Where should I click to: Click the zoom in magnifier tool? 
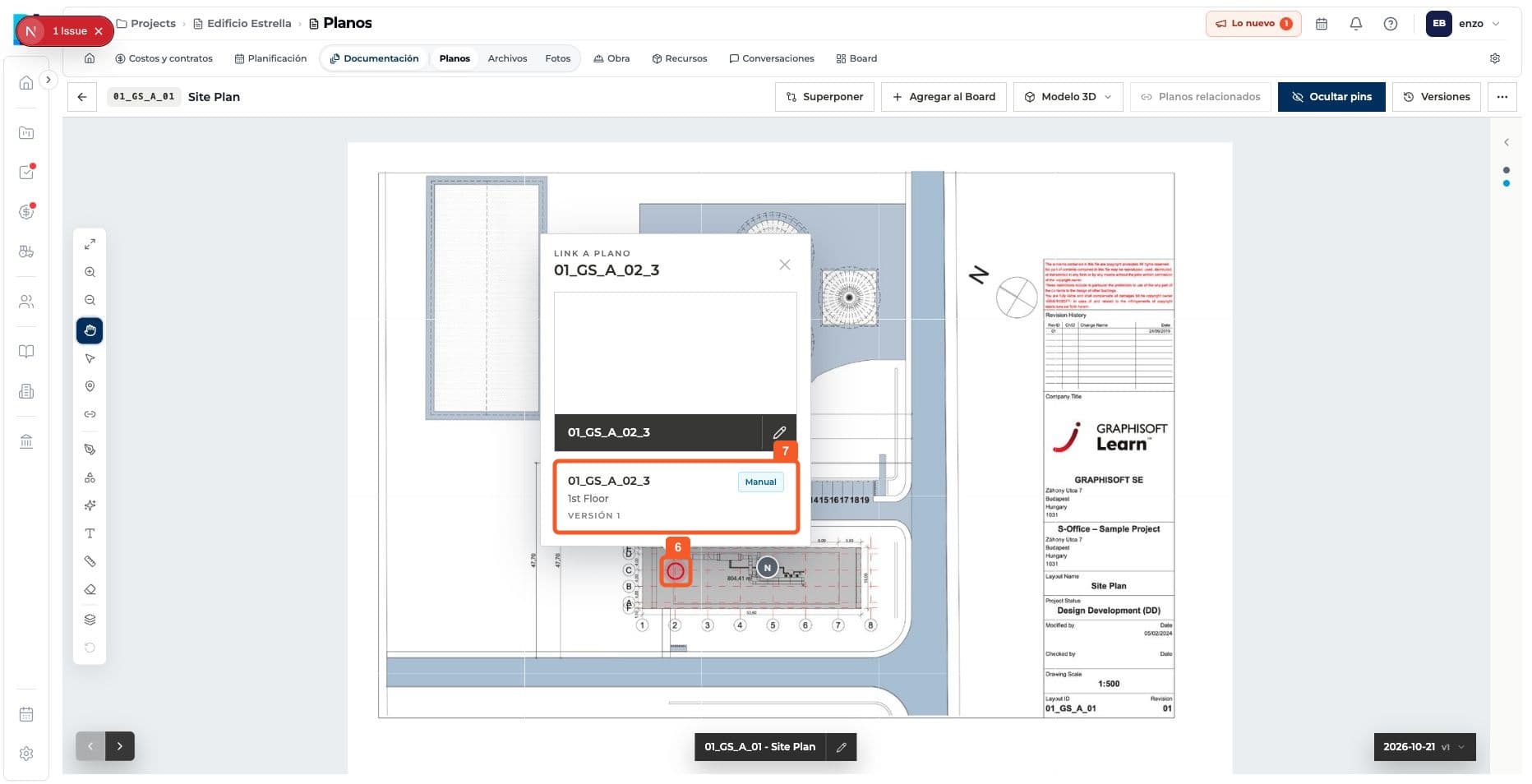90,272
